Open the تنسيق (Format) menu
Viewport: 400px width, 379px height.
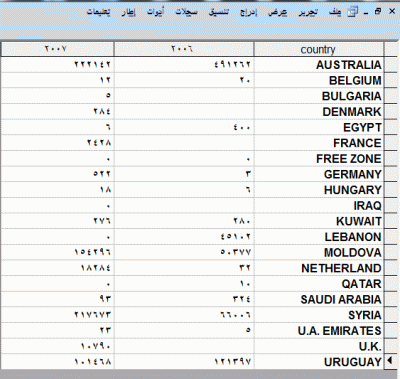coord(219,12)
